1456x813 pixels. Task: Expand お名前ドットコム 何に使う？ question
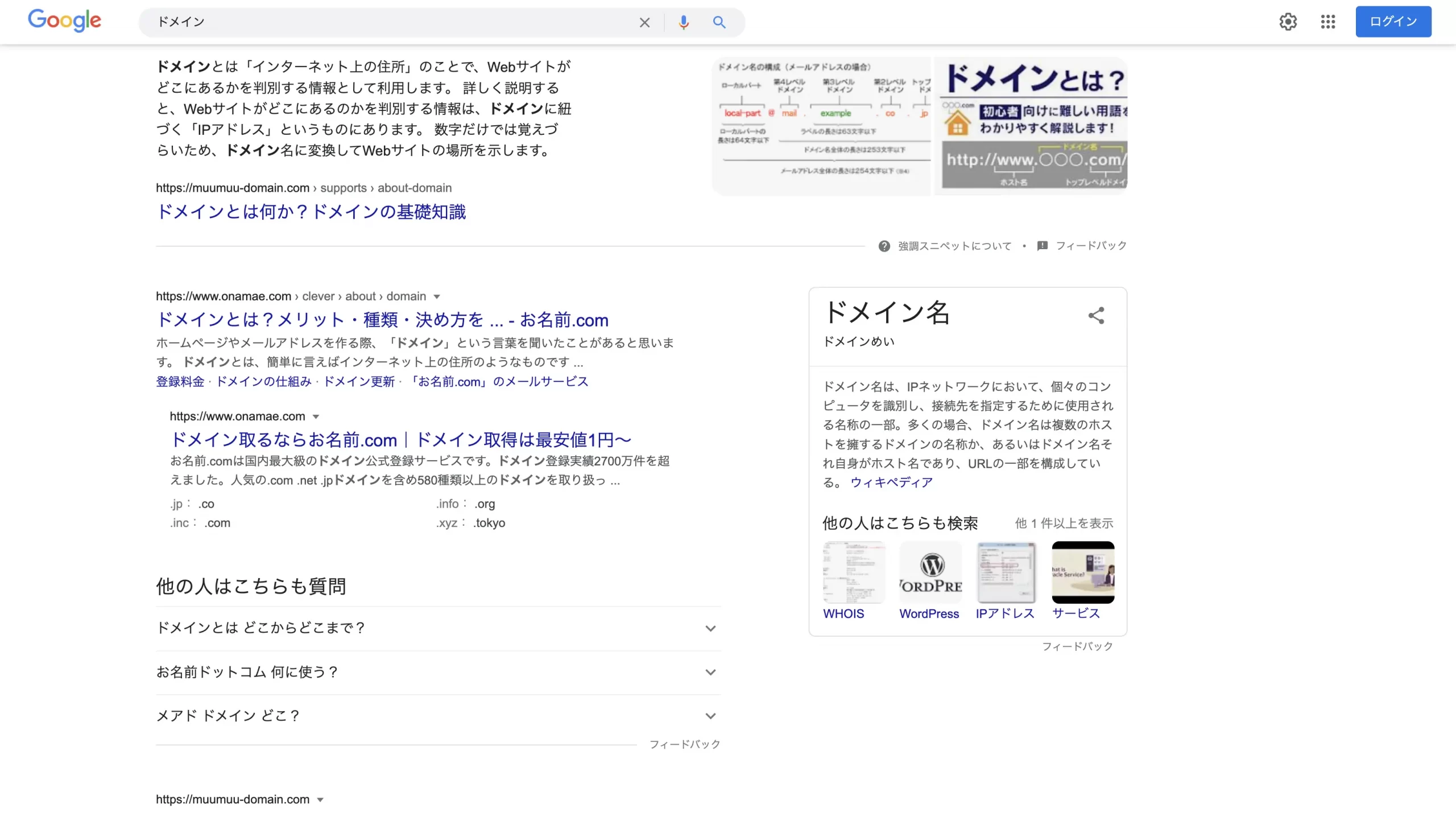pos(439,672)
